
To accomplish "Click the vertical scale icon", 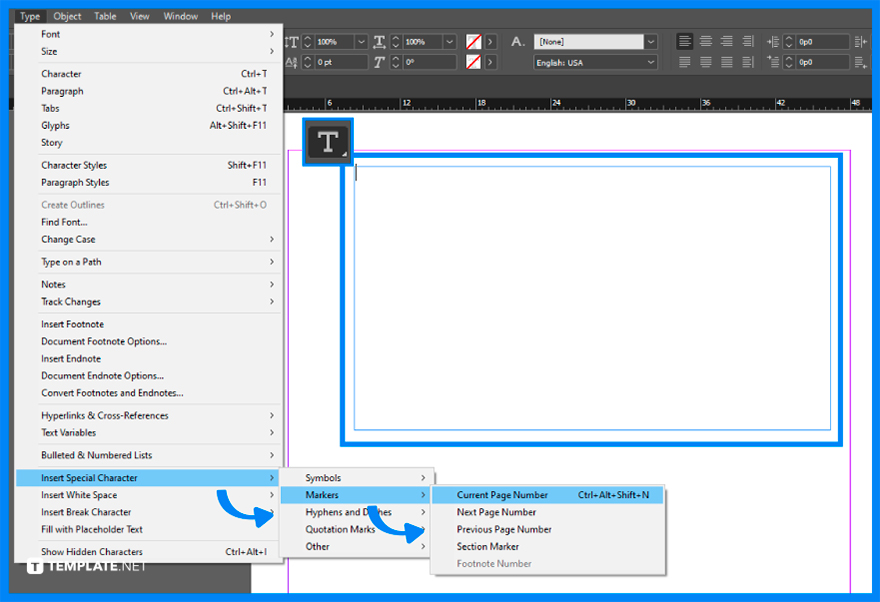I will point(291,42).
